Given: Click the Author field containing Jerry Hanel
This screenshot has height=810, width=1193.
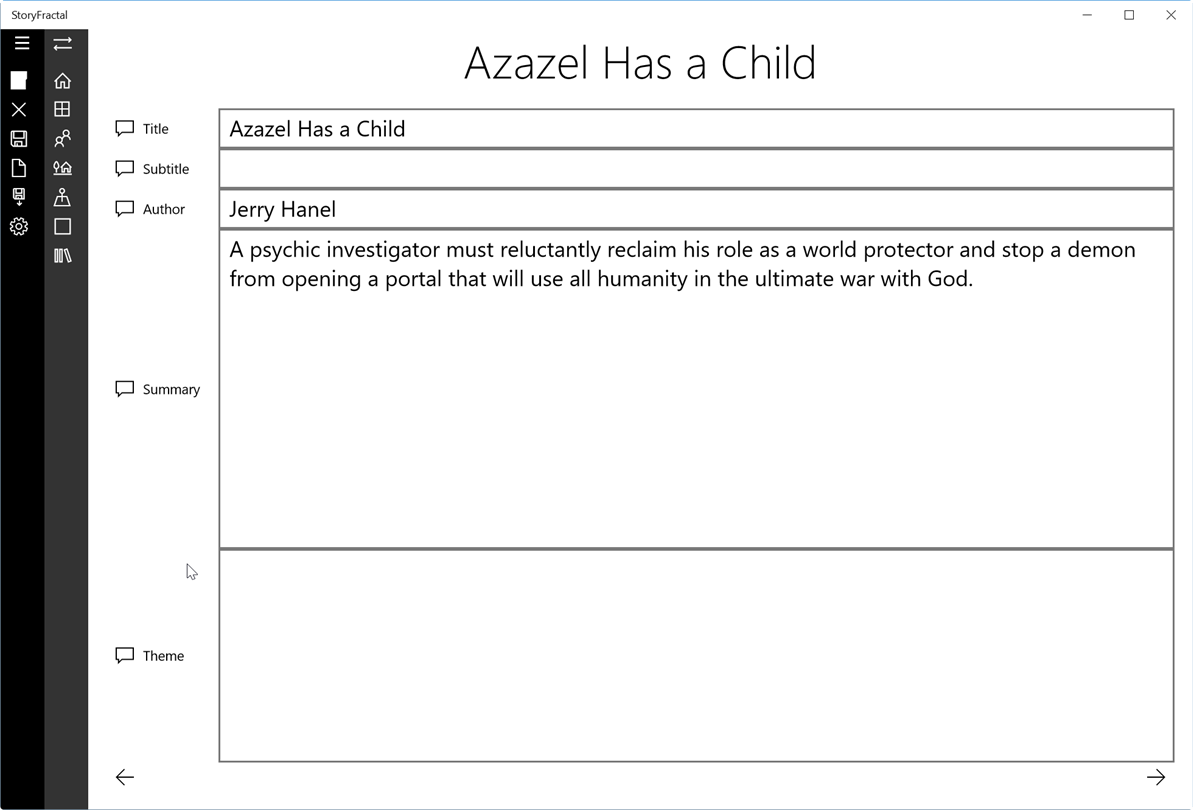Looking at the screenshot, I should [x=695, y=209].
